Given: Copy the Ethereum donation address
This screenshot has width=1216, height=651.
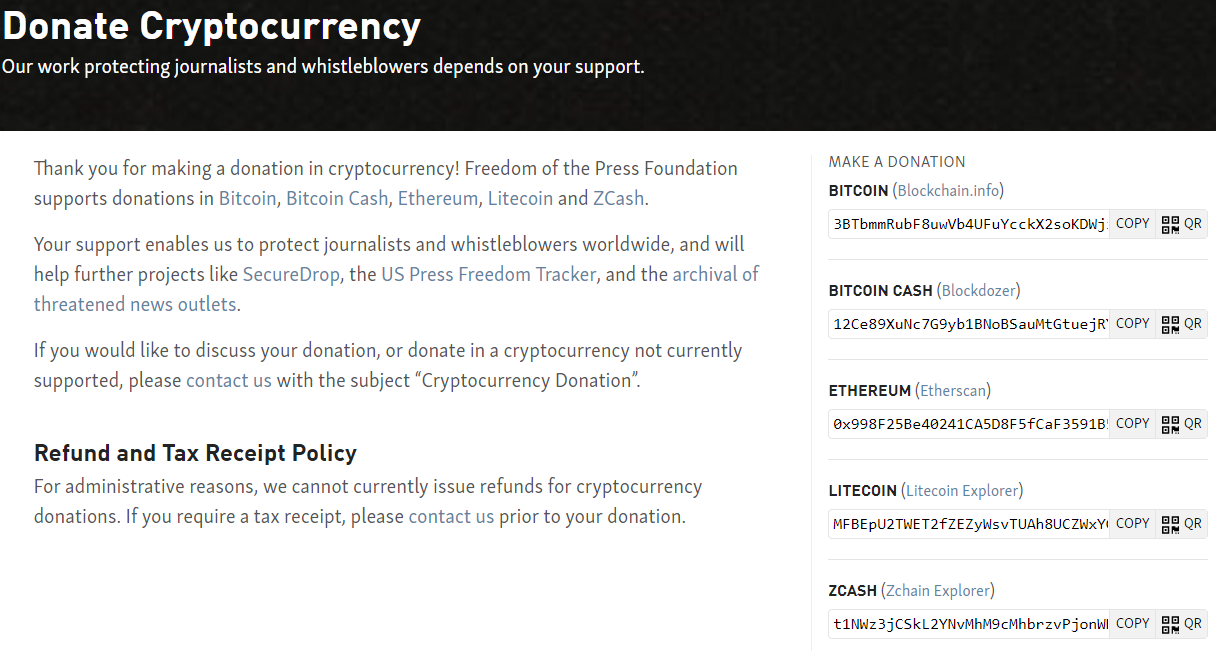Looking at the screenshot, I should (x=1132, y=424).
